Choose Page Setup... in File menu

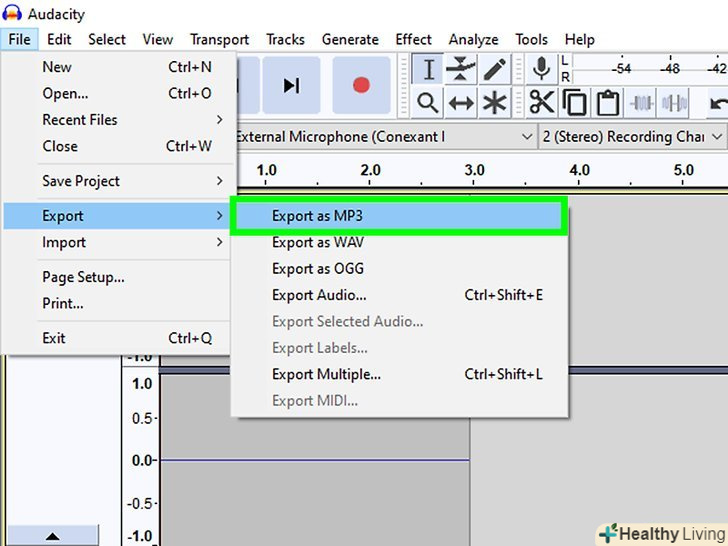[117, 277]
